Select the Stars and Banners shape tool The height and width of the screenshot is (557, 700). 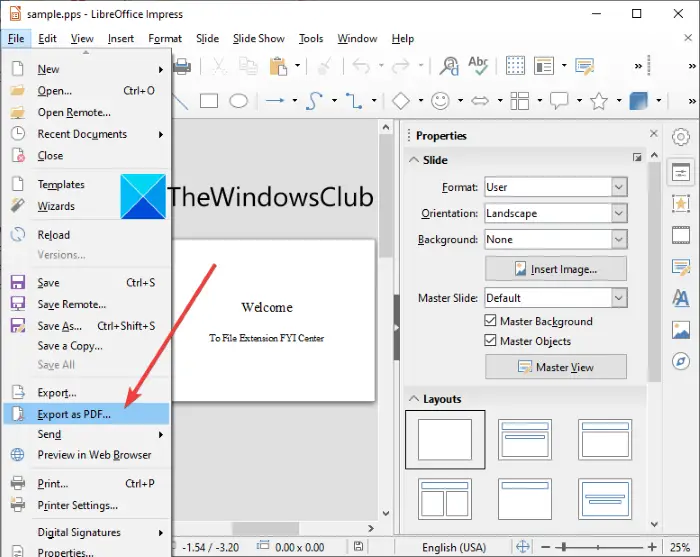tap(599, 101)
